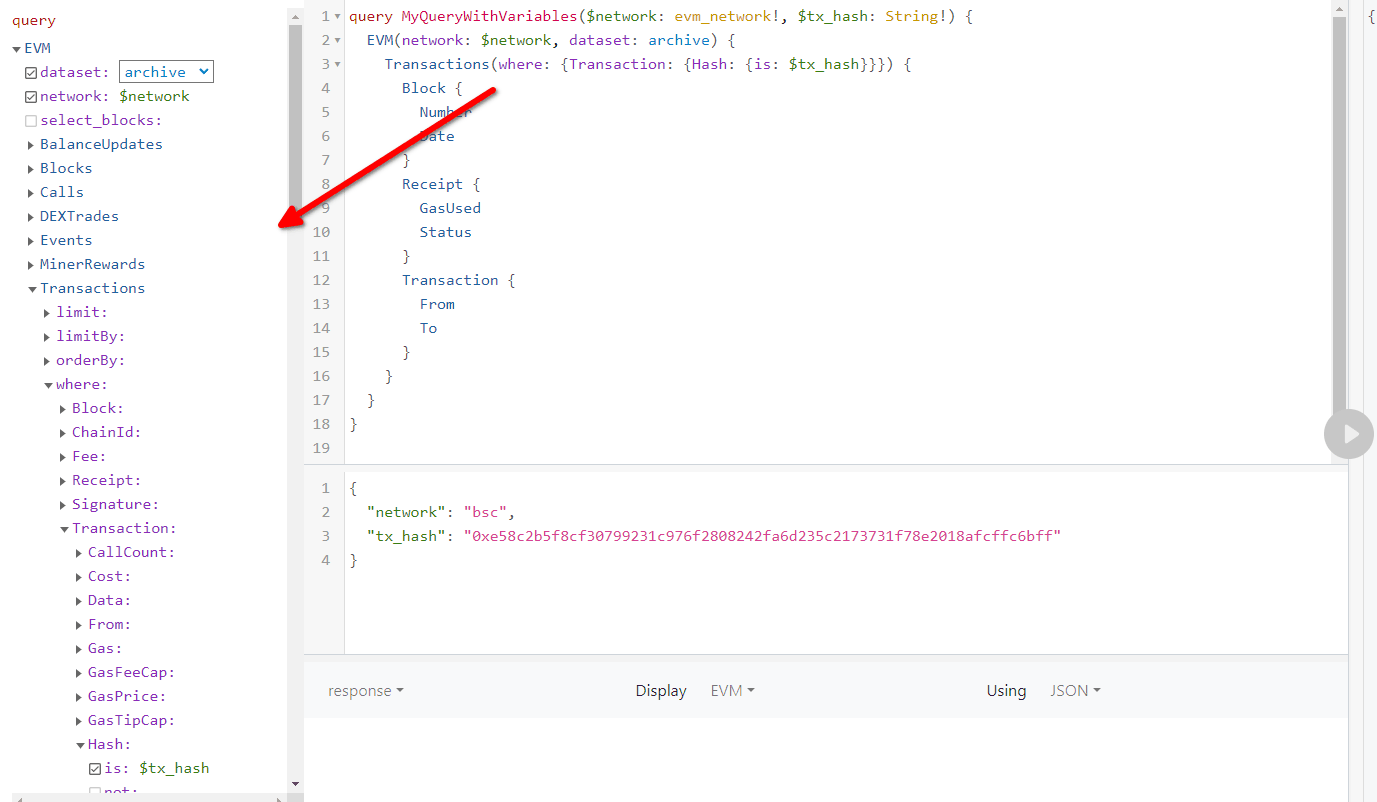Expand the GasPrice: field
Image resolution: width=1377 pixels, height=802 pixels.
79,697
